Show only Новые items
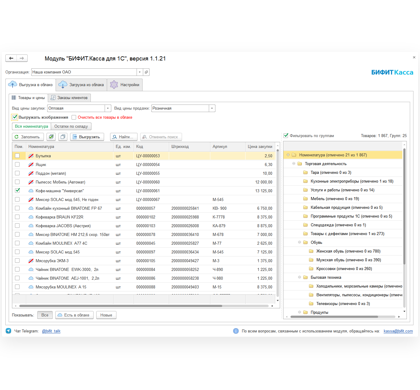Screen dimensions: 420x390 click(x=106, y=315)
